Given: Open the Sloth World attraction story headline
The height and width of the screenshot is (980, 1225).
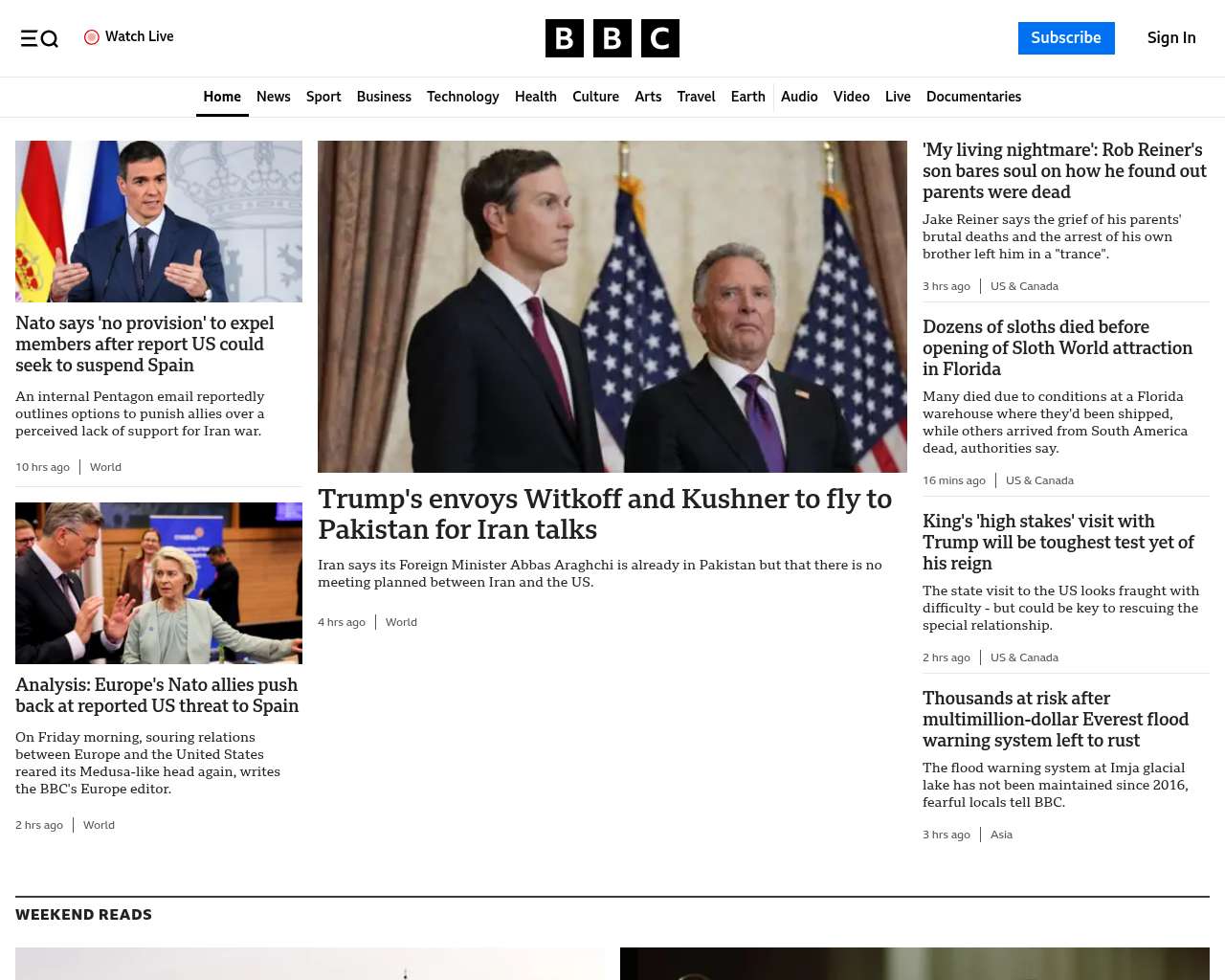Looking at the screenshot, I should click(1058, 348).
